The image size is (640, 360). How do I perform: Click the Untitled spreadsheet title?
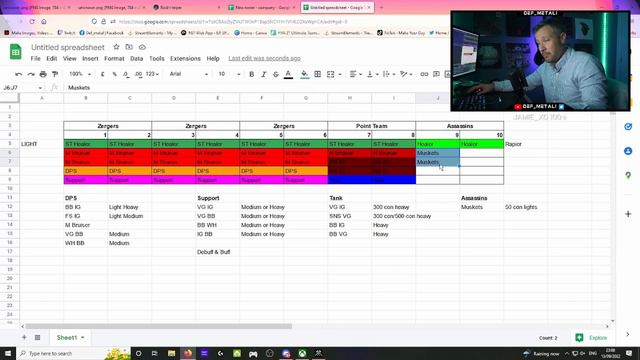pyautogui.click(x=68, y=47)
